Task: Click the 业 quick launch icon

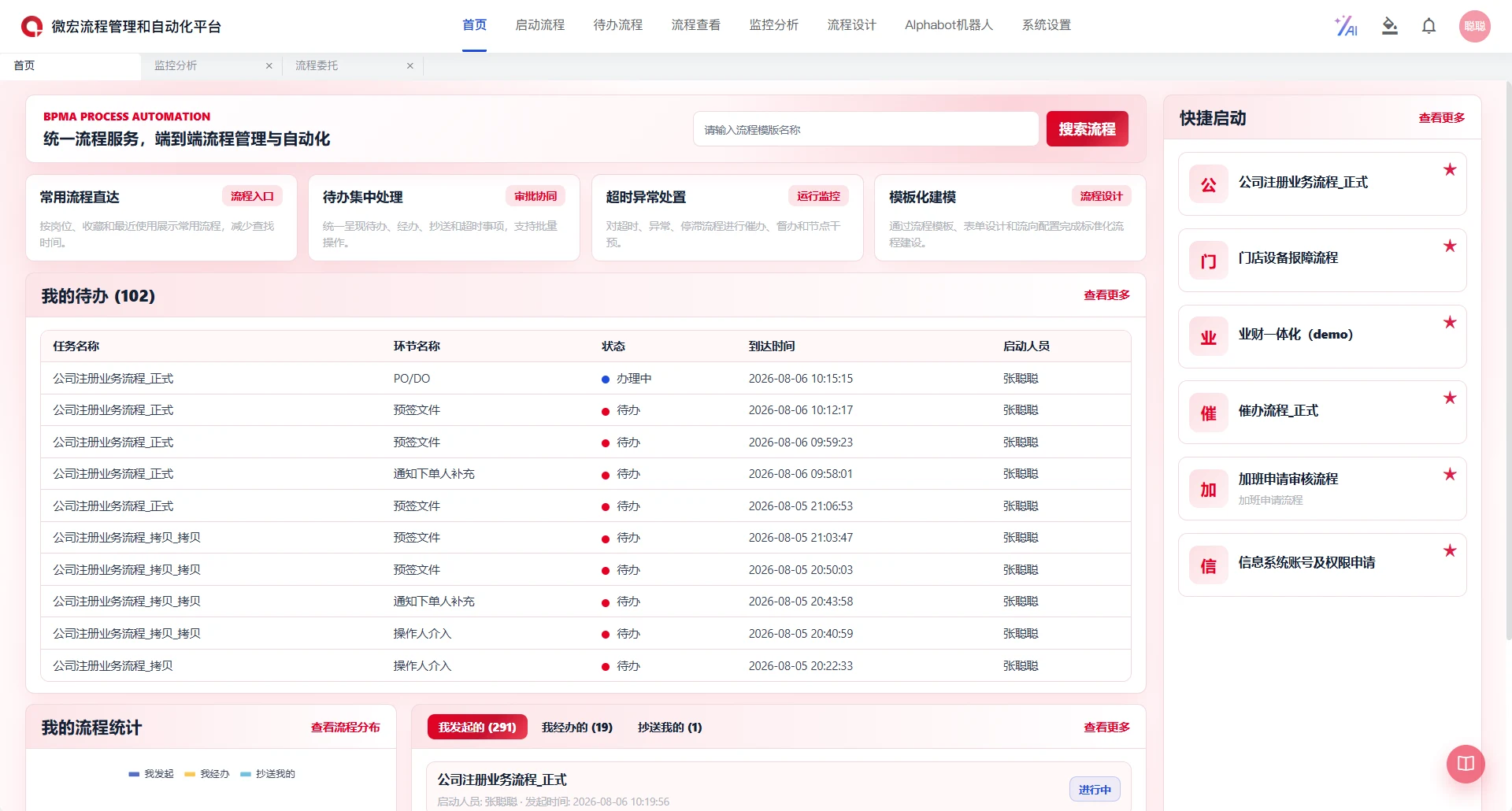Action: [x=1208, y=337]
